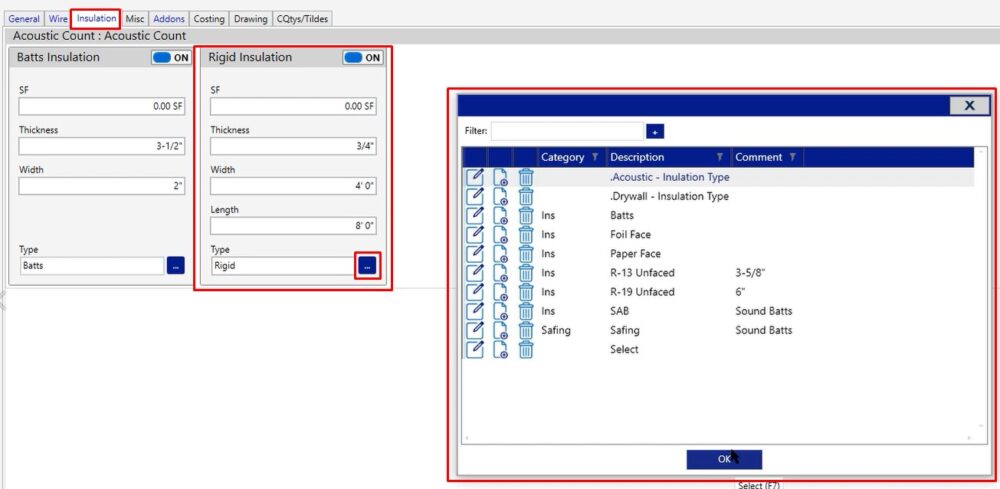Image resolution: width=1000 pixels, height=489 pixels.
Task: Click the plus button beside Filter field
Action: coord(655,131)
